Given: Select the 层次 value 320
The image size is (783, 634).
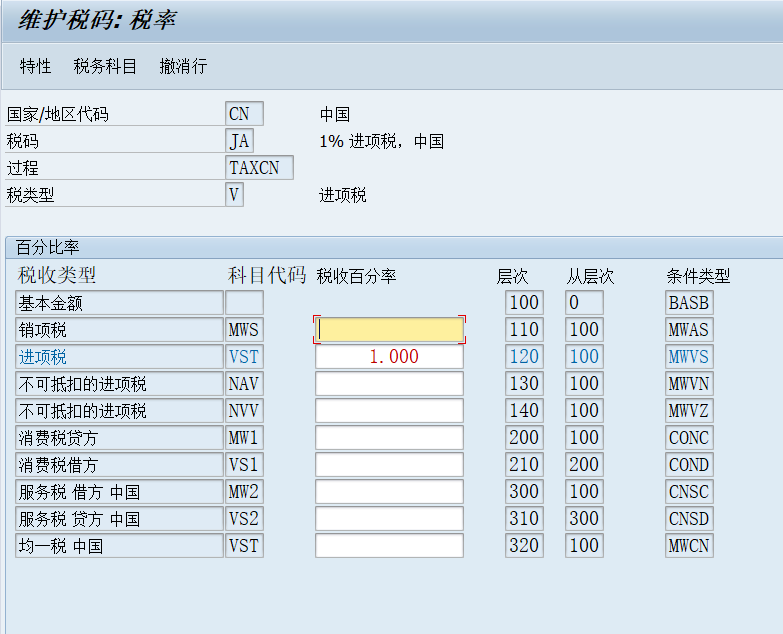Looking at the screenshot, I should coord(524,545).
